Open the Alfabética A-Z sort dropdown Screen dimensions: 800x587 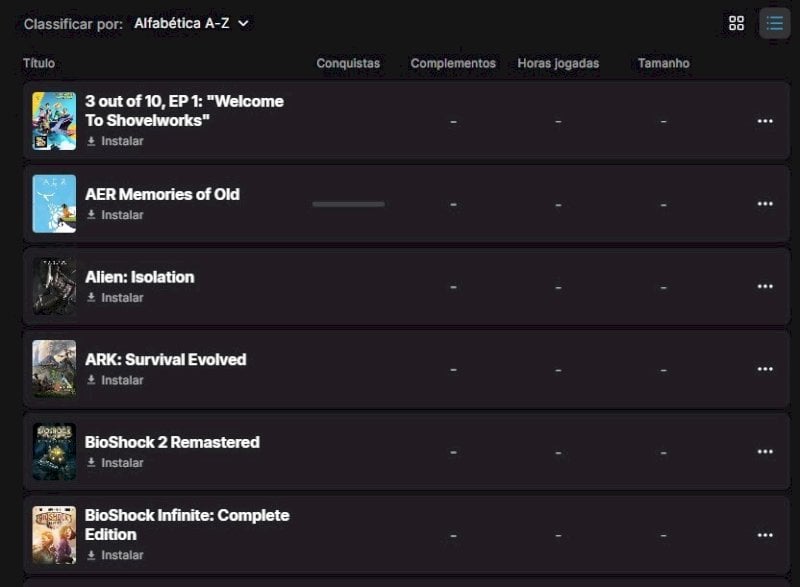191,23
